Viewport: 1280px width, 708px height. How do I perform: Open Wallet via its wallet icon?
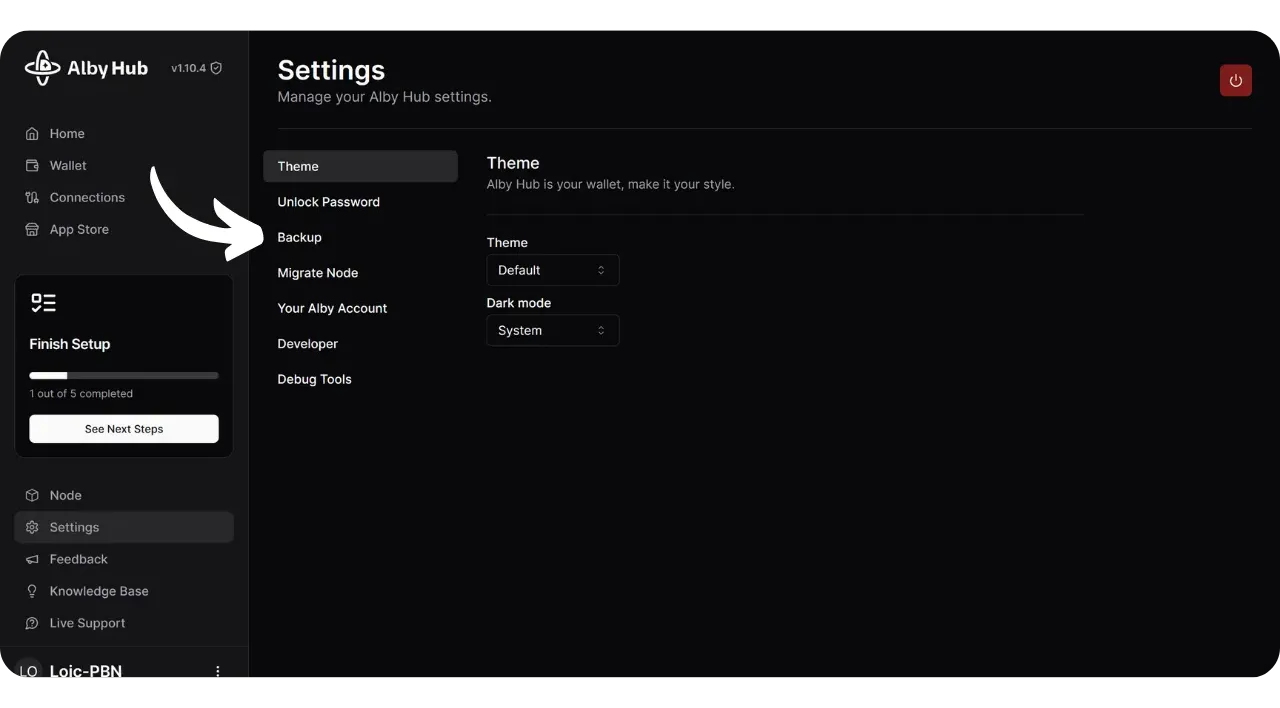point(32,166)
